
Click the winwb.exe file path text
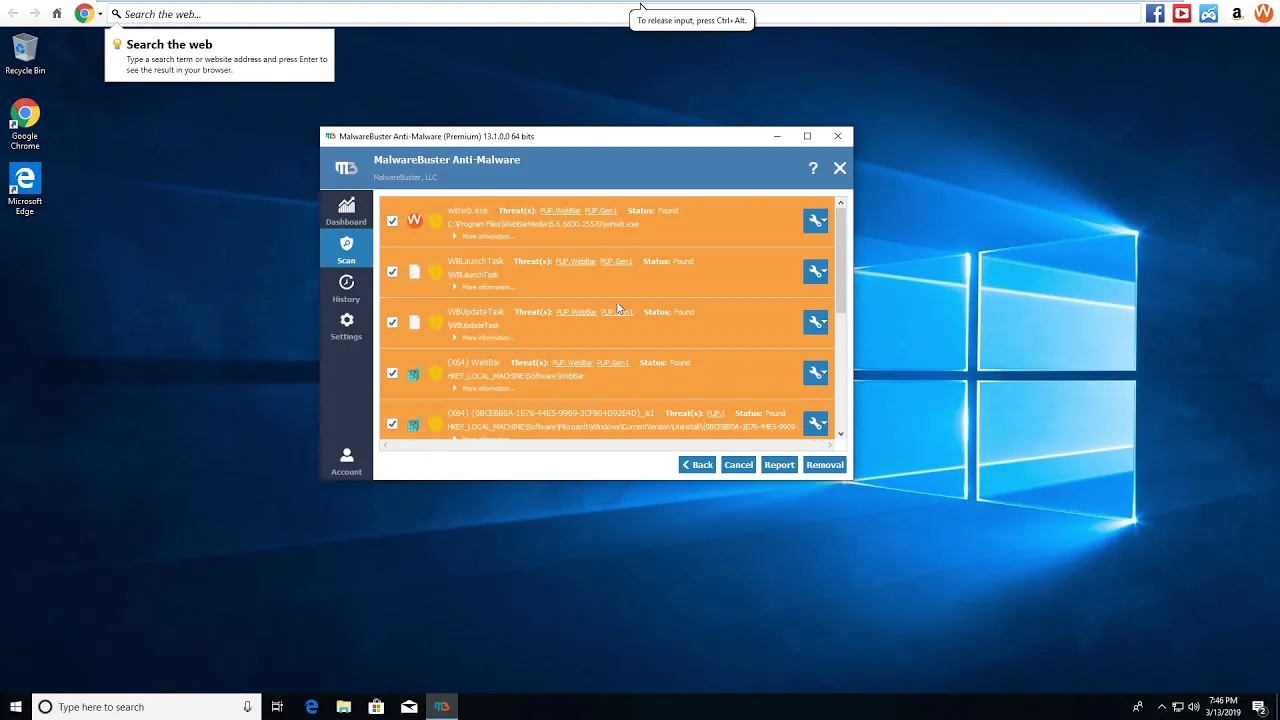[543, 224]
